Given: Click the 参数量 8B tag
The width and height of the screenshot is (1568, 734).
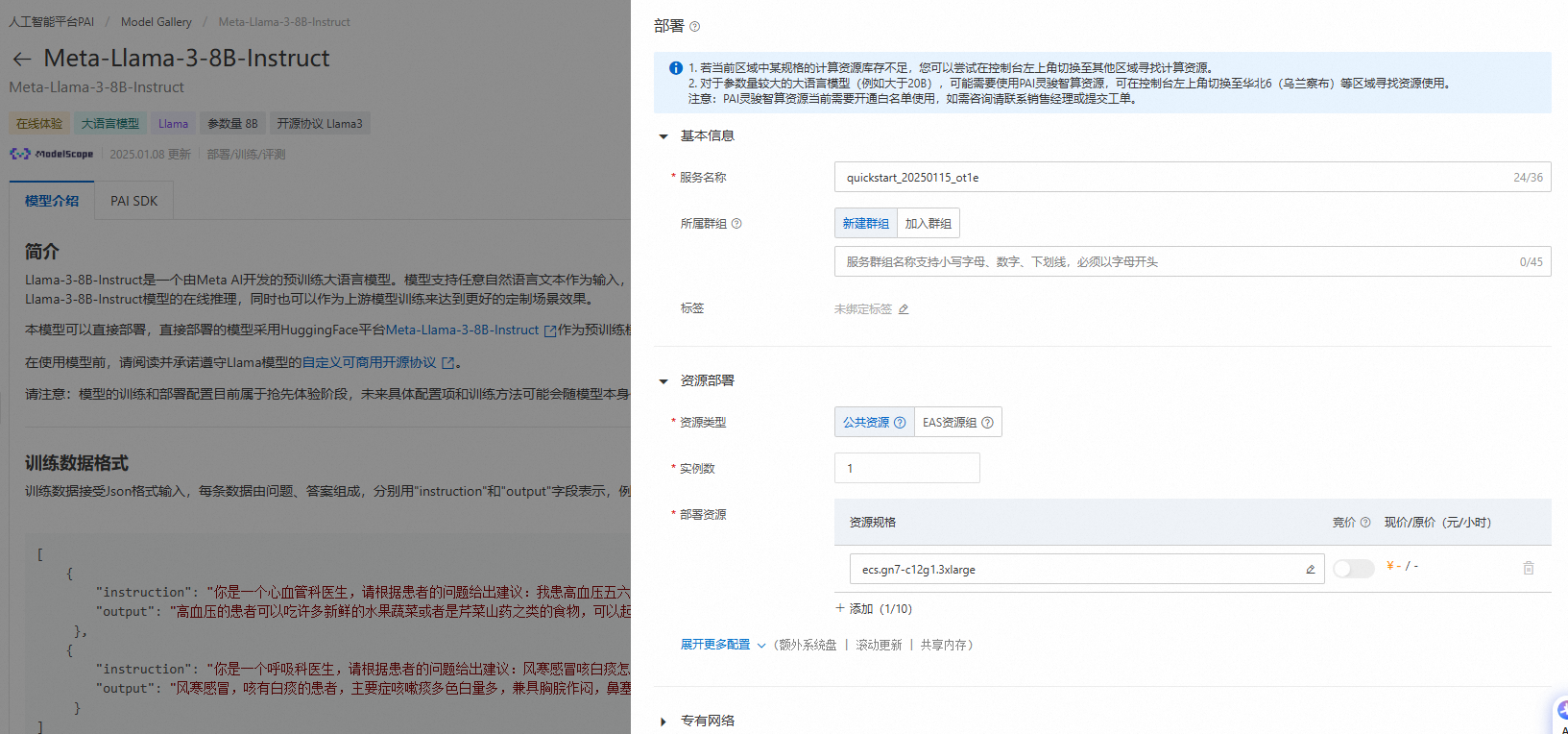Looking at the screenshot, I should pos(233,123).
